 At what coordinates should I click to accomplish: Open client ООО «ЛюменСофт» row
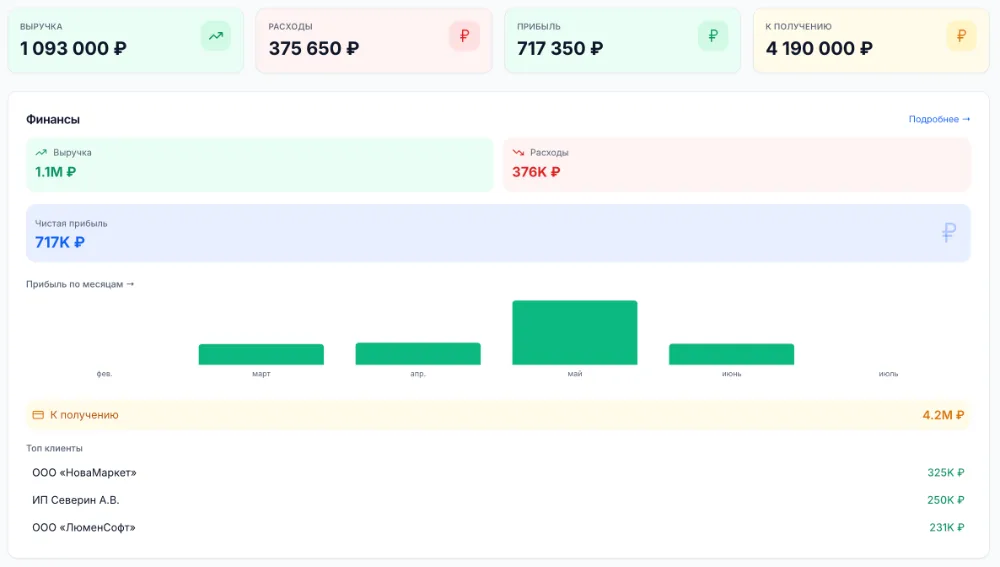(498, 527)
